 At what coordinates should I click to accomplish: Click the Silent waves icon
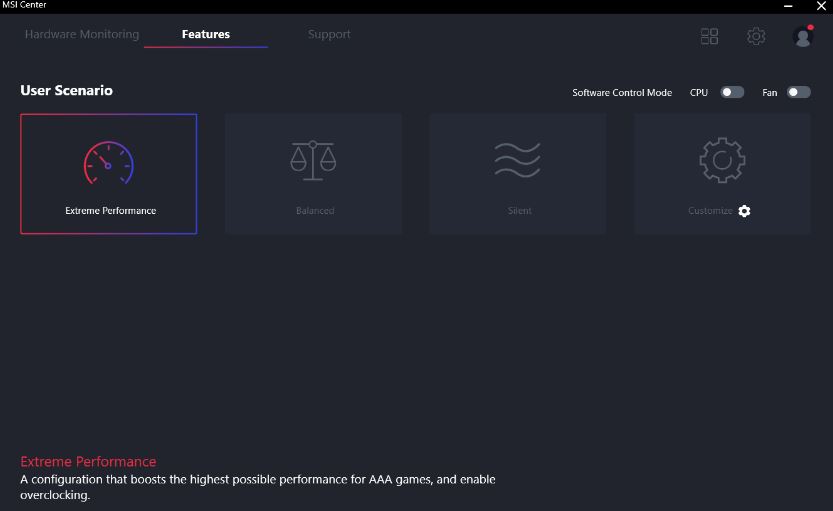[517, 160]
